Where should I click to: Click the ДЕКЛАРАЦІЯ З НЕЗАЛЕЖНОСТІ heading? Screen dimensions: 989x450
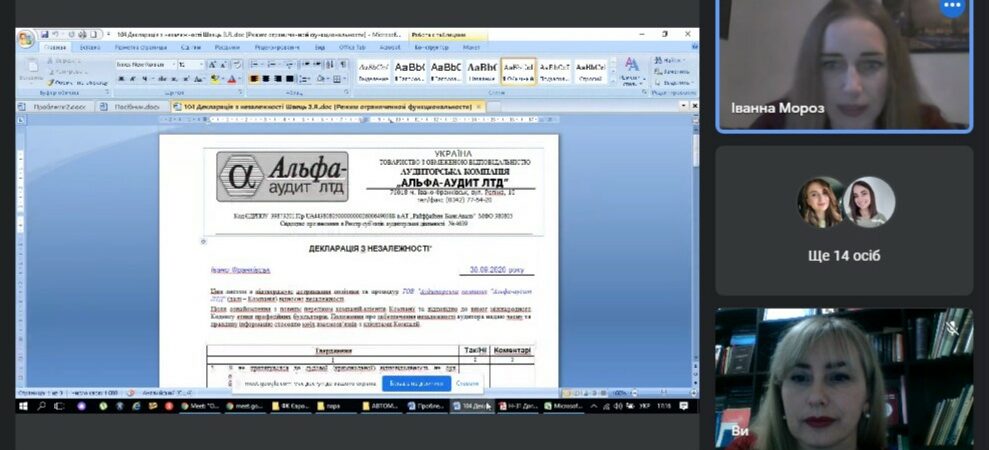370,249
